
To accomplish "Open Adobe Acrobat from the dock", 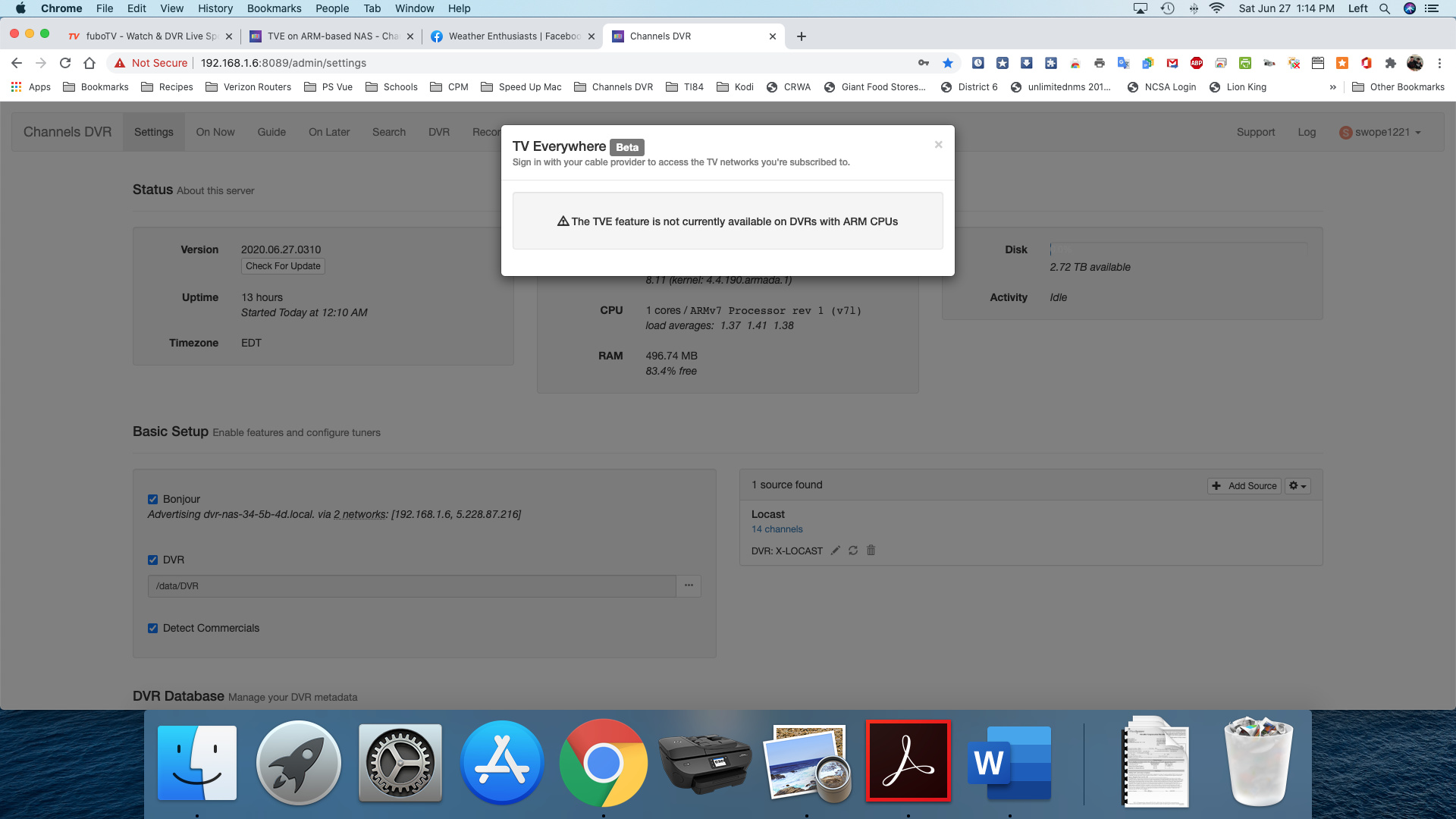I will [908, 761].
